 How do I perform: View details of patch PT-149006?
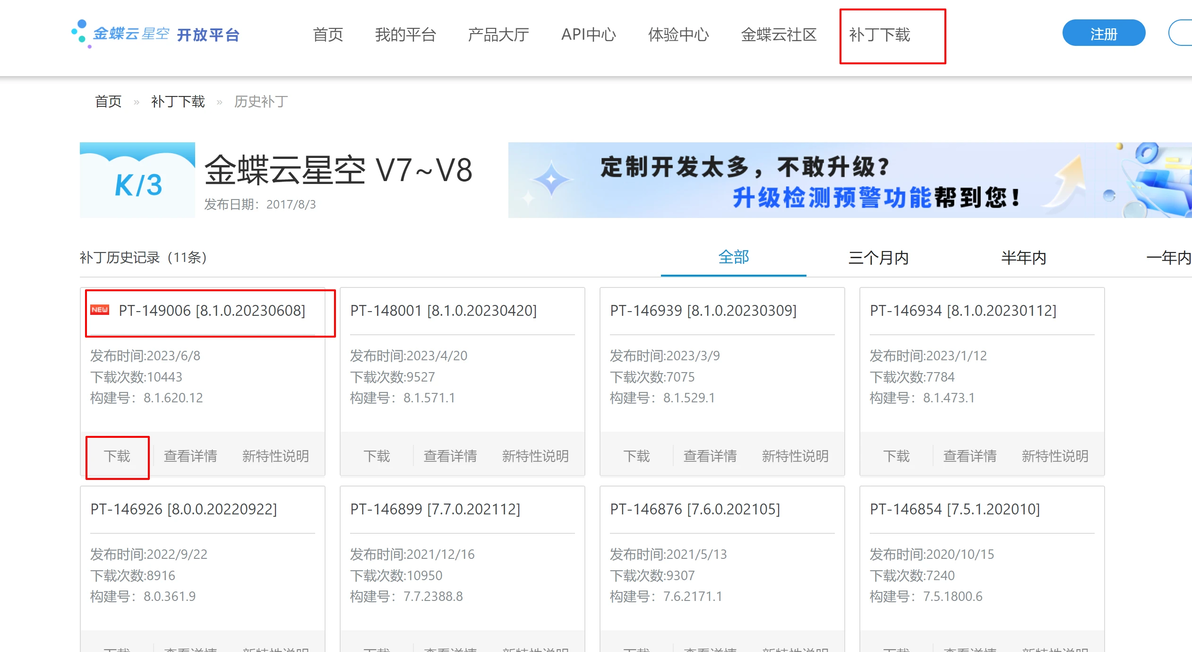(190, 456)
